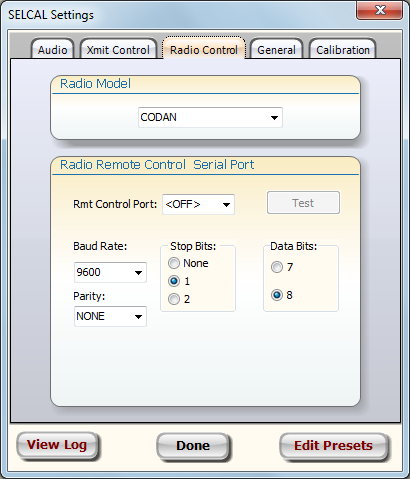The width and height of the screenshot is (410, 479).
Task: Click the Radio Control tab
Action: pyautogui.click(x=204, y=49)
